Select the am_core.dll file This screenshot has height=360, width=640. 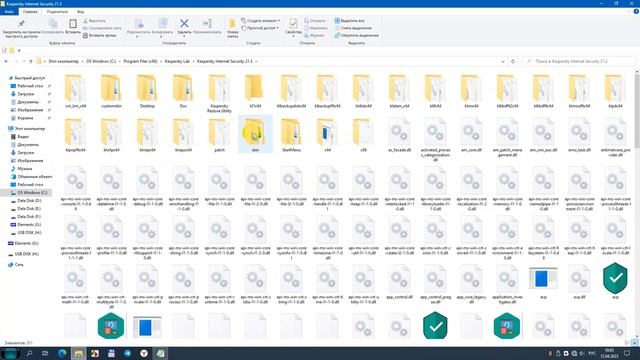pos(471,135)
